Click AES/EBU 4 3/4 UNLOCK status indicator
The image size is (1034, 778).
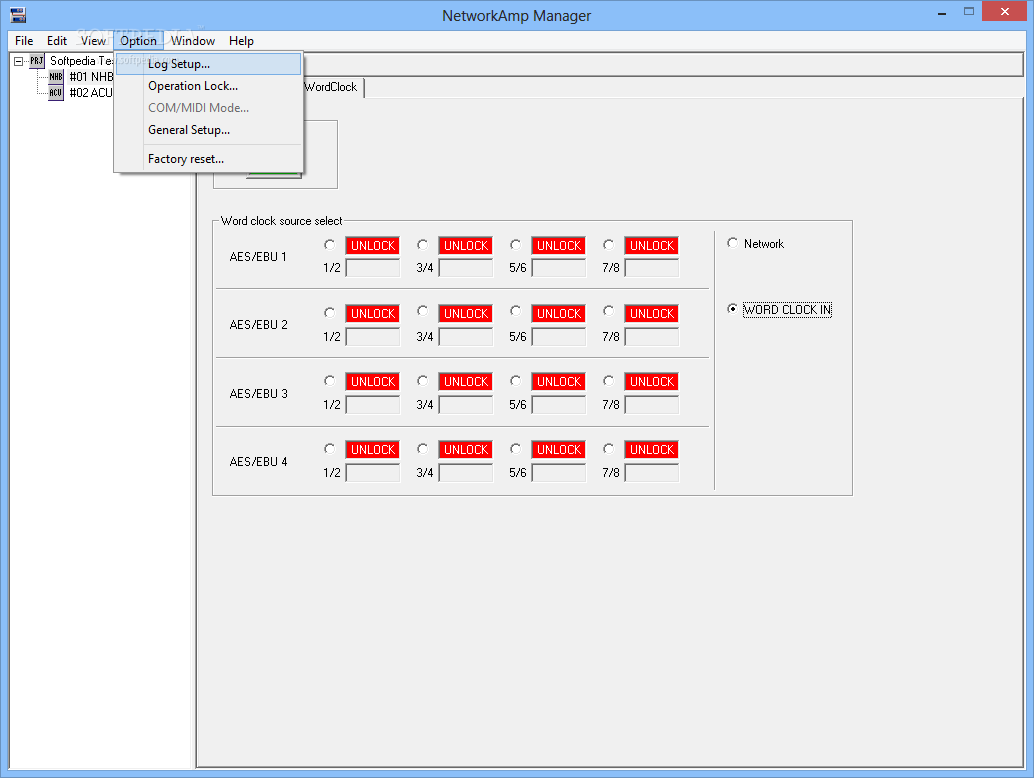(466, 450)
